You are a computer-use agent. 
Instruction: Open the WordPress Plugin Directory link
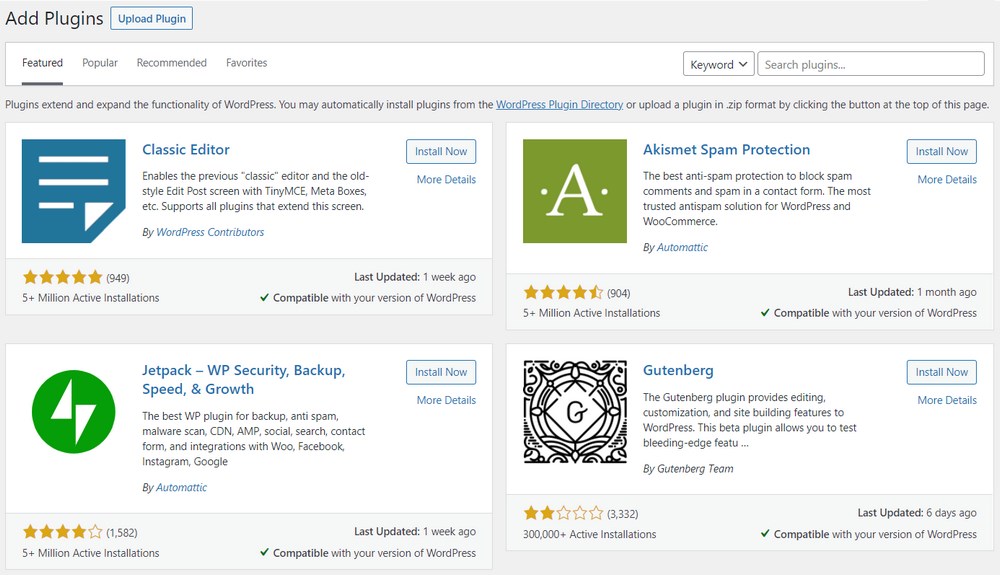click(559, 105)
